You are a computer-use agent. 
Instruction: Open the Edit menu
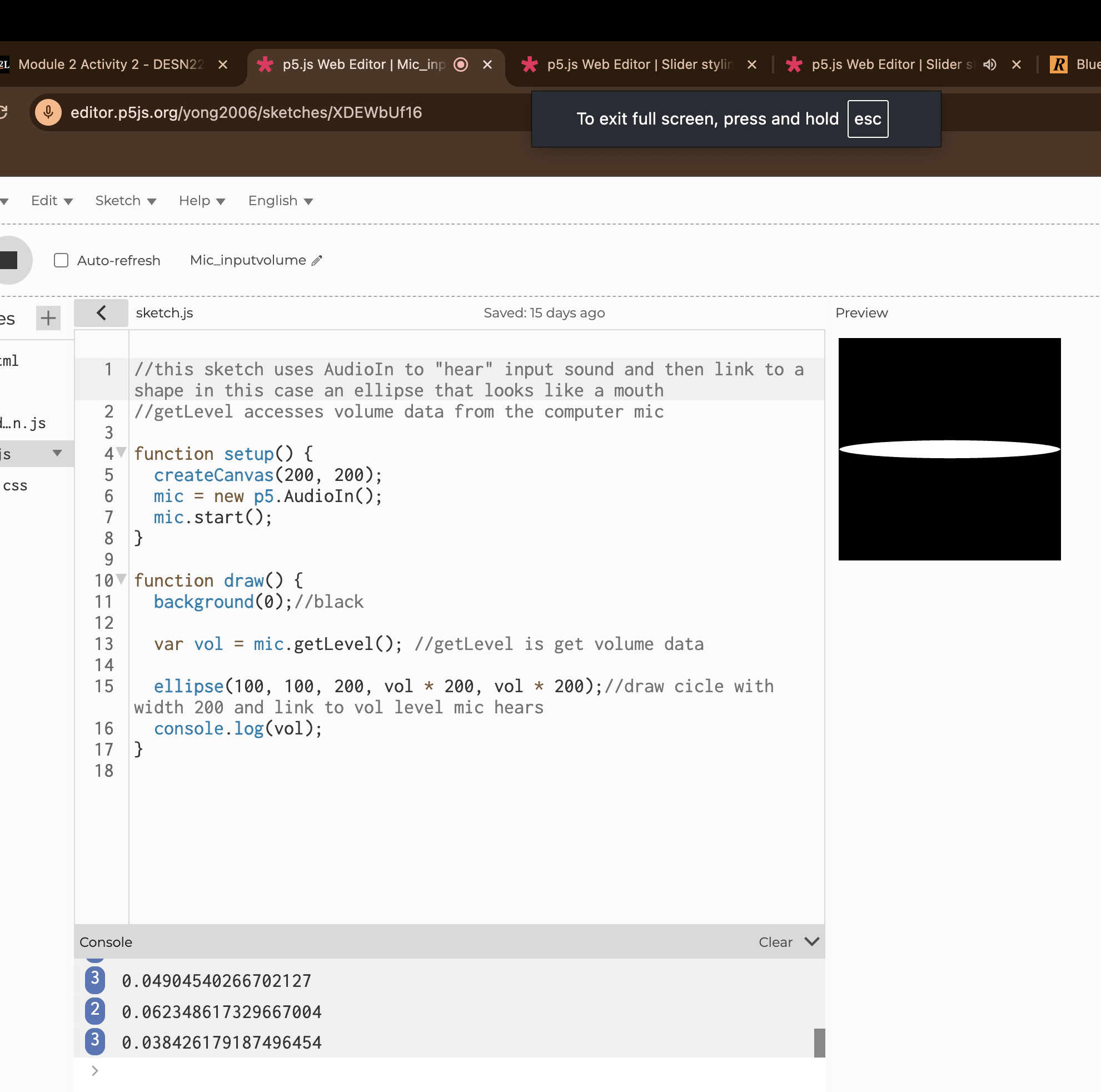[x=52, y=201]
